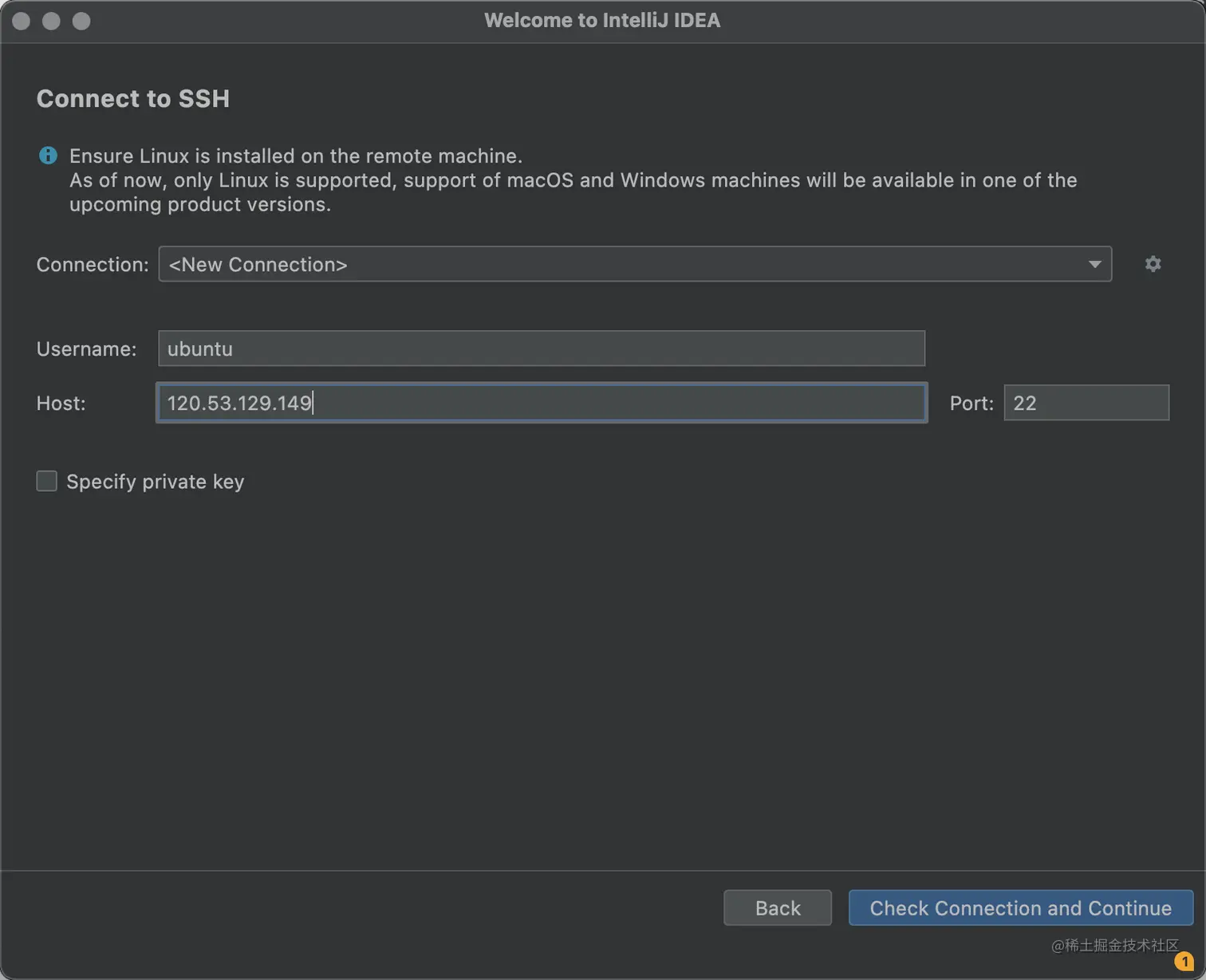1206x980 pixels.
Task: Minimize the IntelliJ IDEA welcome window
Action: coord(51,21)
